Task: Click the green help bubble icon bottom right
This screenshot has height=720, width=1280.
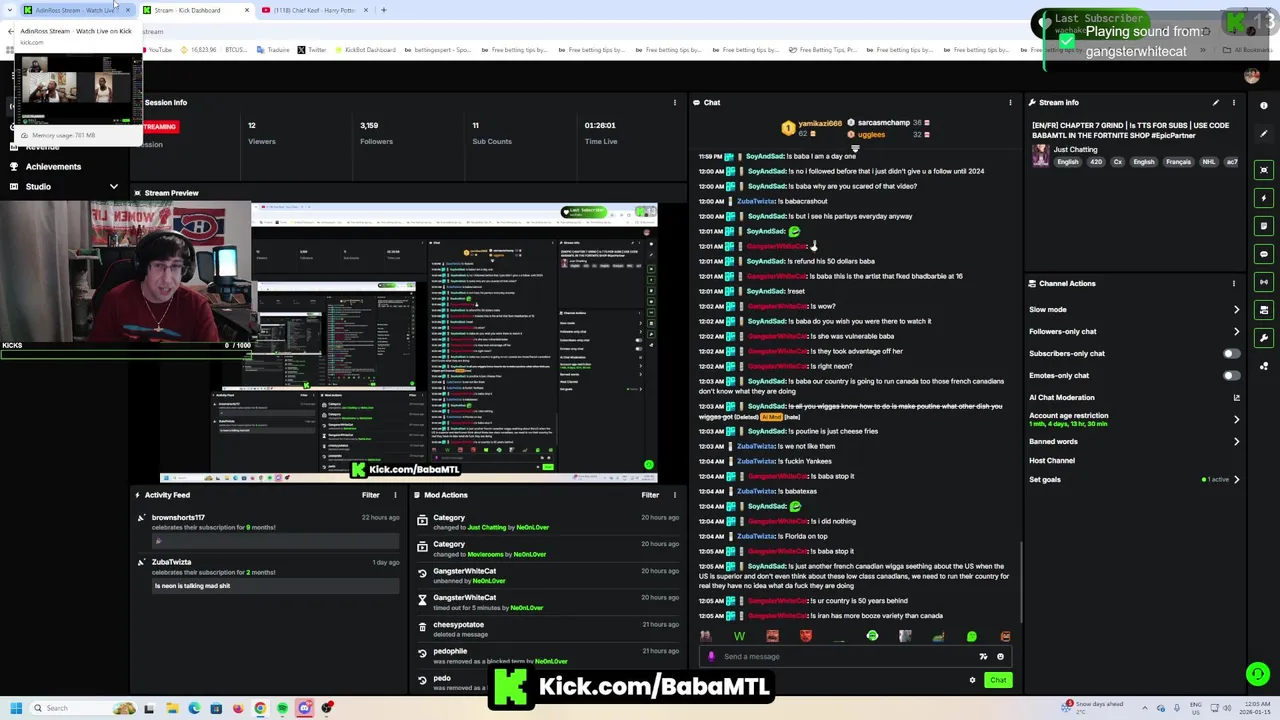Action: [x=1258, y=674]
